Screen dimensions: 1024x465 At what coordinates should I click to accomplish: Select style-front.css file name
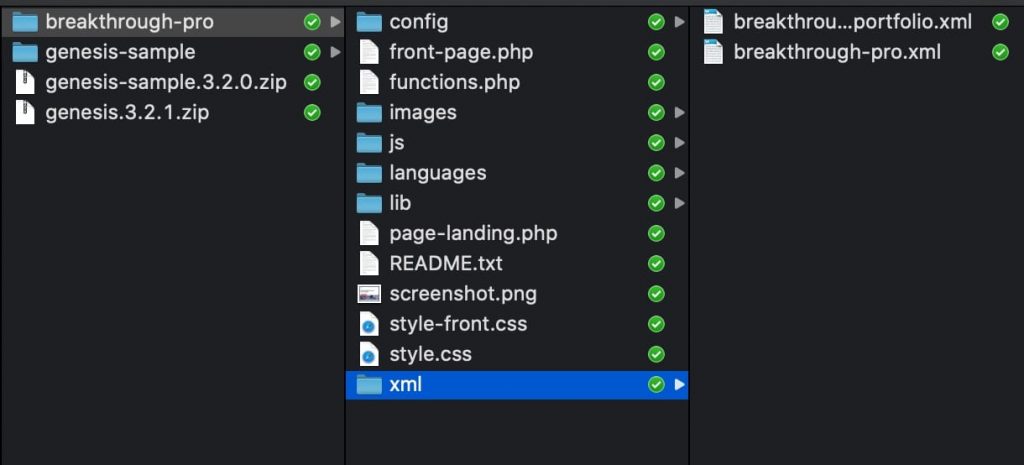click(x=458, y=324)
